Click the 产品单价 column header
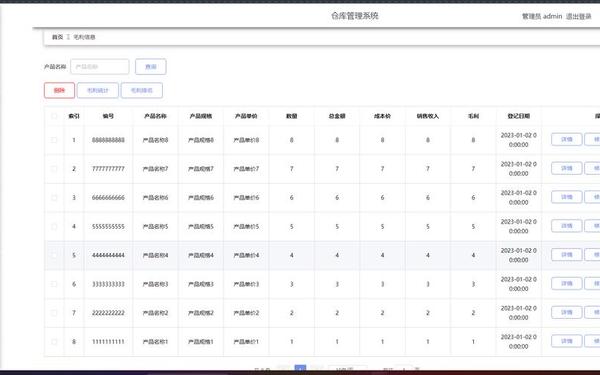The height and width of the screenshot is (375, 600). pos(246,116)
